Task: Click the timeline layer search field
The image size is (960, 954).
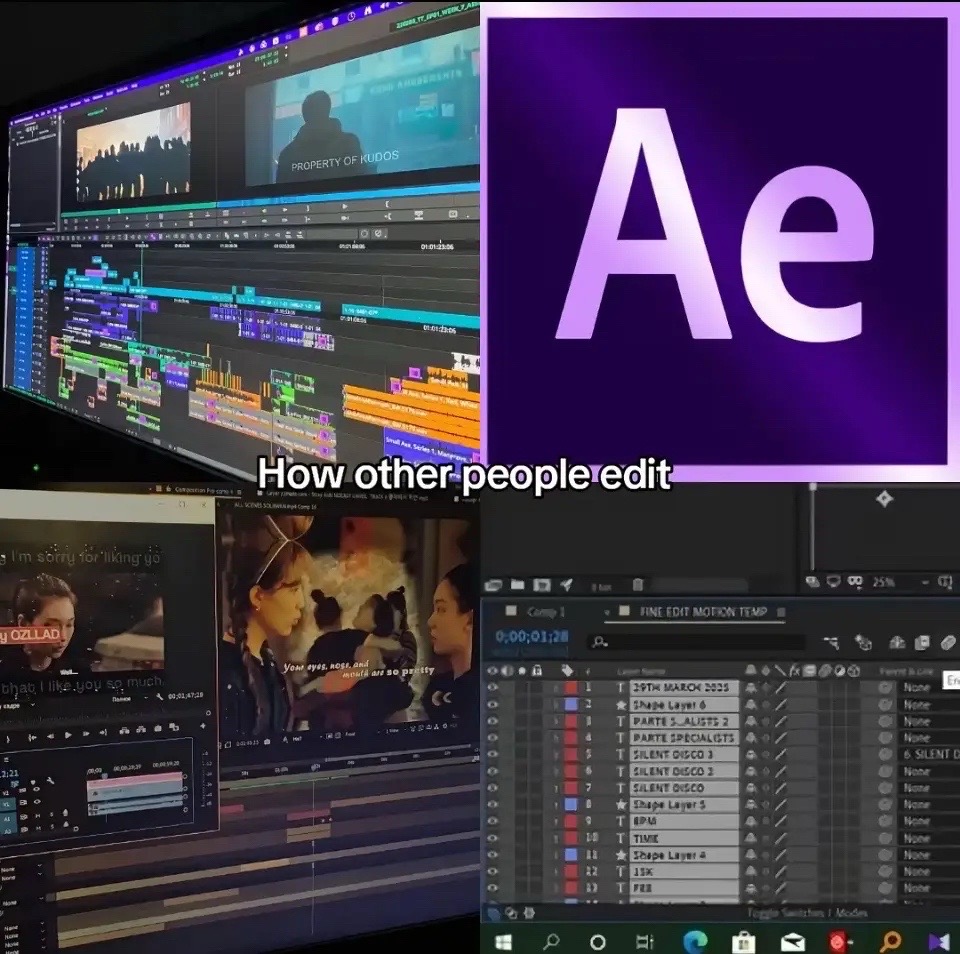Action: coord(697,642)
